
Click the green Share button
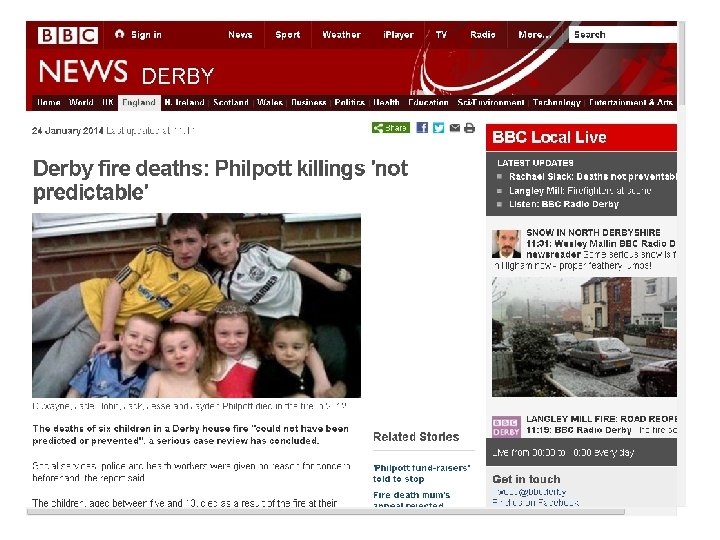point(391,128)
